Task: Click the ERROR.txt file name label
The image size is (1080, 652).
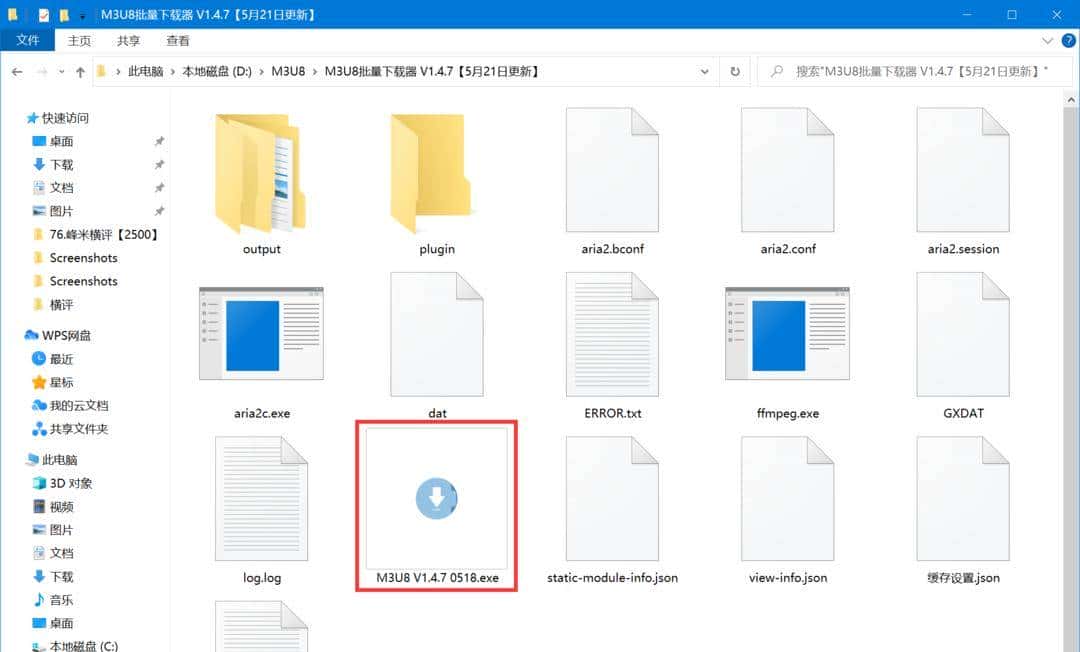Action: [612, 413]
